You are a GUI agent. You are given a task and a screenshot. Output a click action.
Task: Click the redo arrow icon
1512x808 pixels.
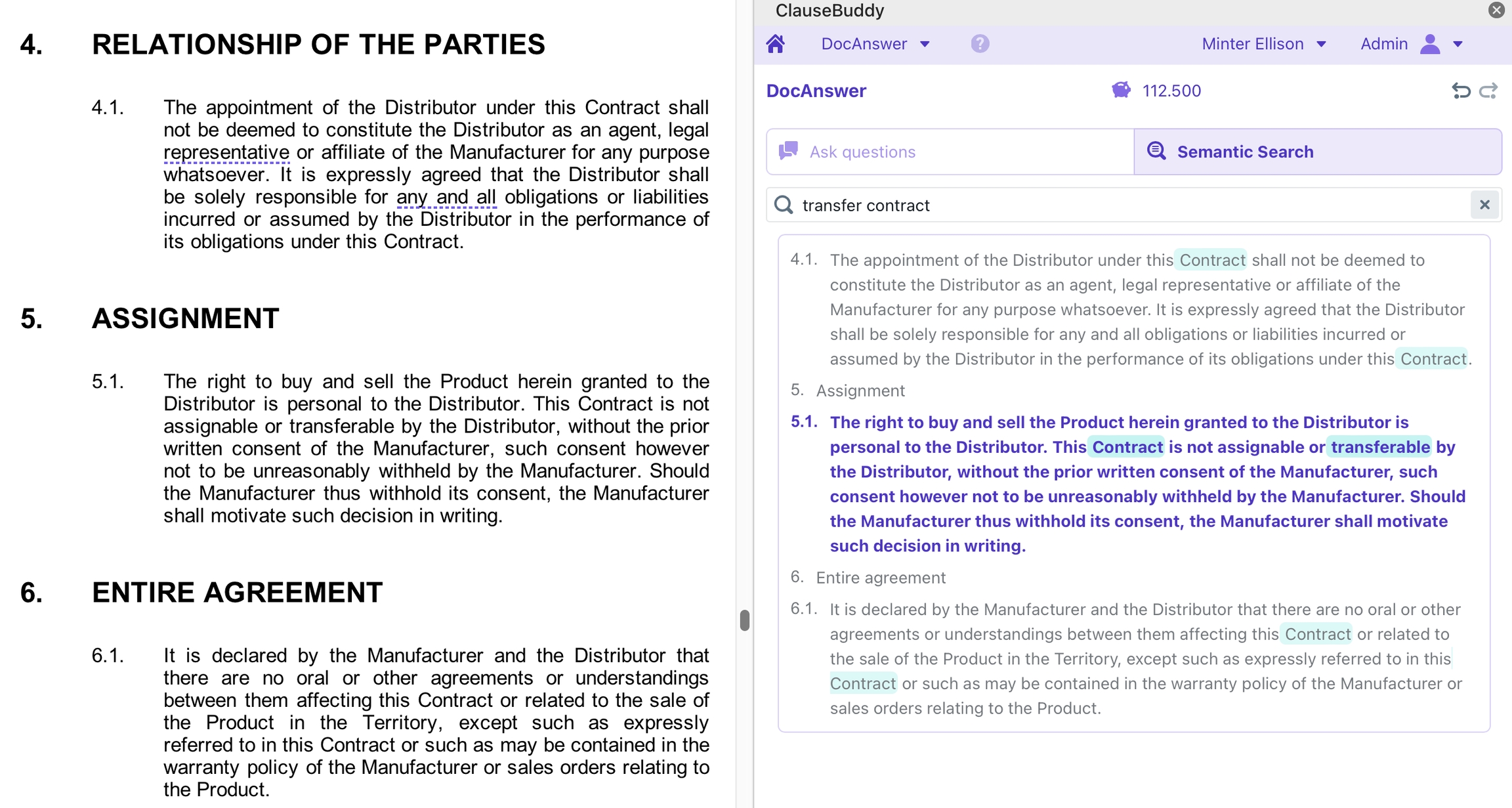(1488, 91)
